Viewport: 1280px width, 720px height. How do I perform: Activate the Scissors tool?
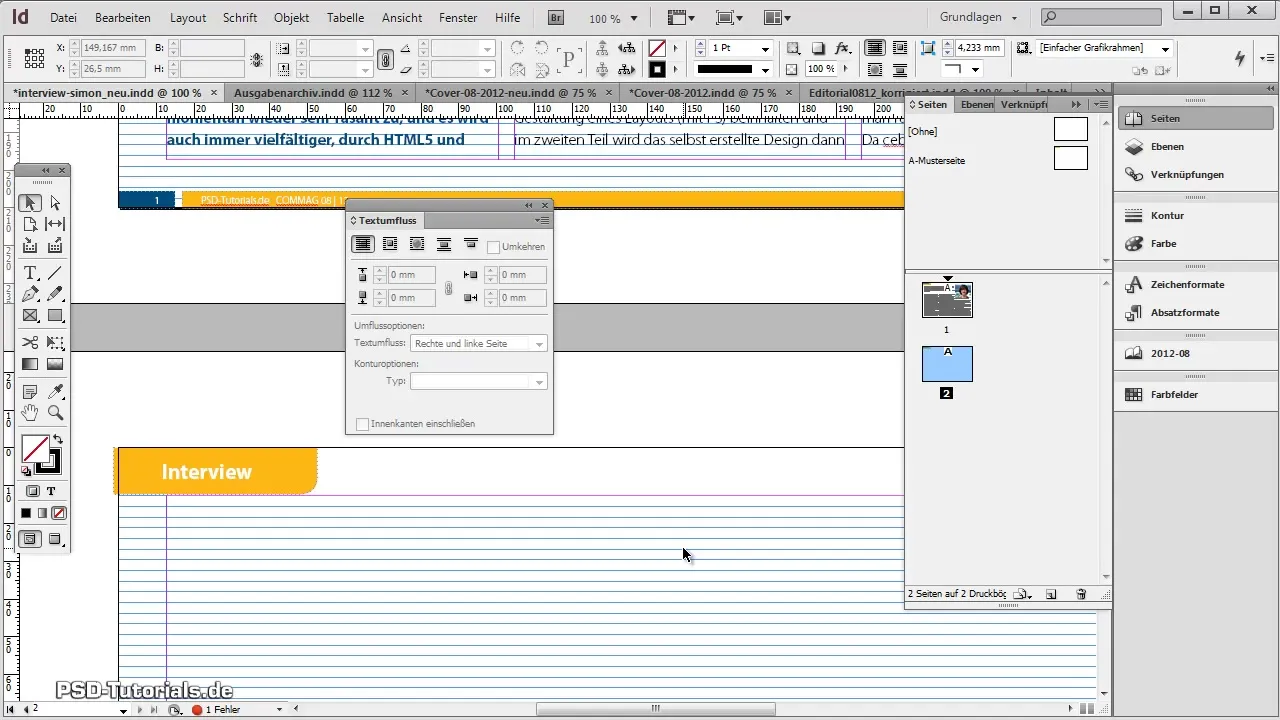pyautogui.click(x=30, y=343)
